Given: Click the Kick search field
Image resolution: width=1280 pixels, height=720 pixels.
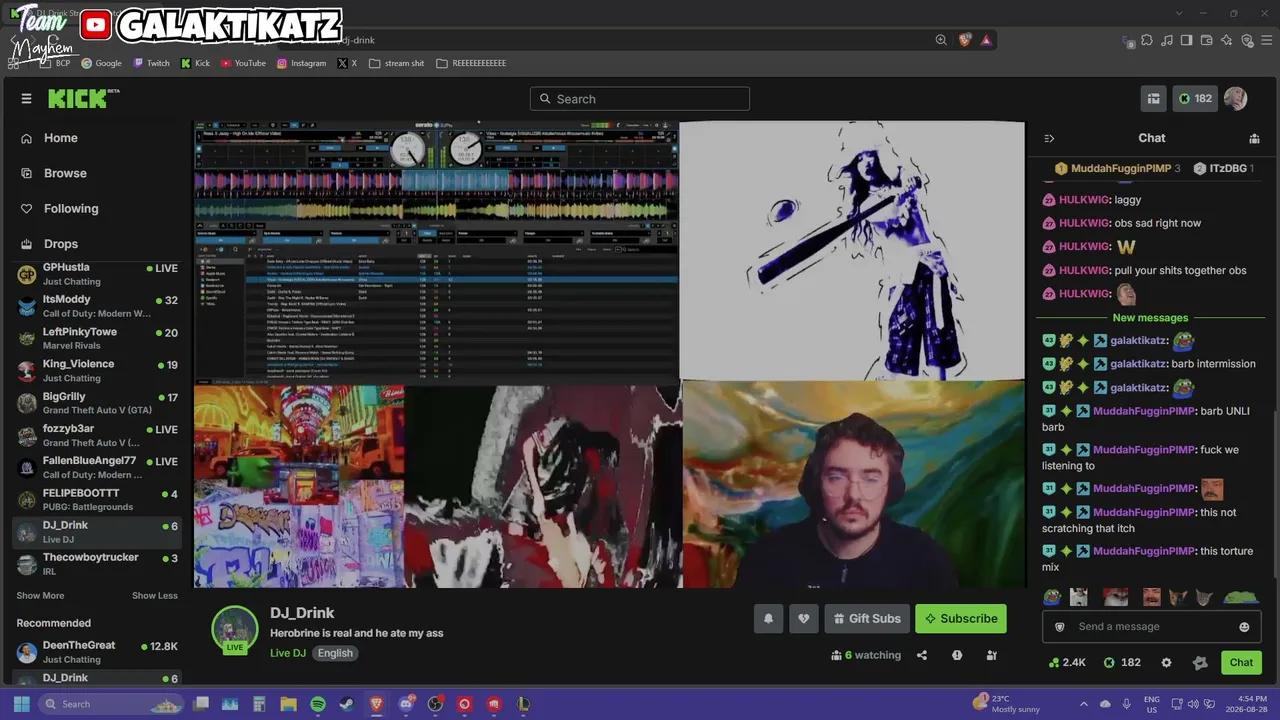Looking at the screenshot, I should (x=640, y=99).
